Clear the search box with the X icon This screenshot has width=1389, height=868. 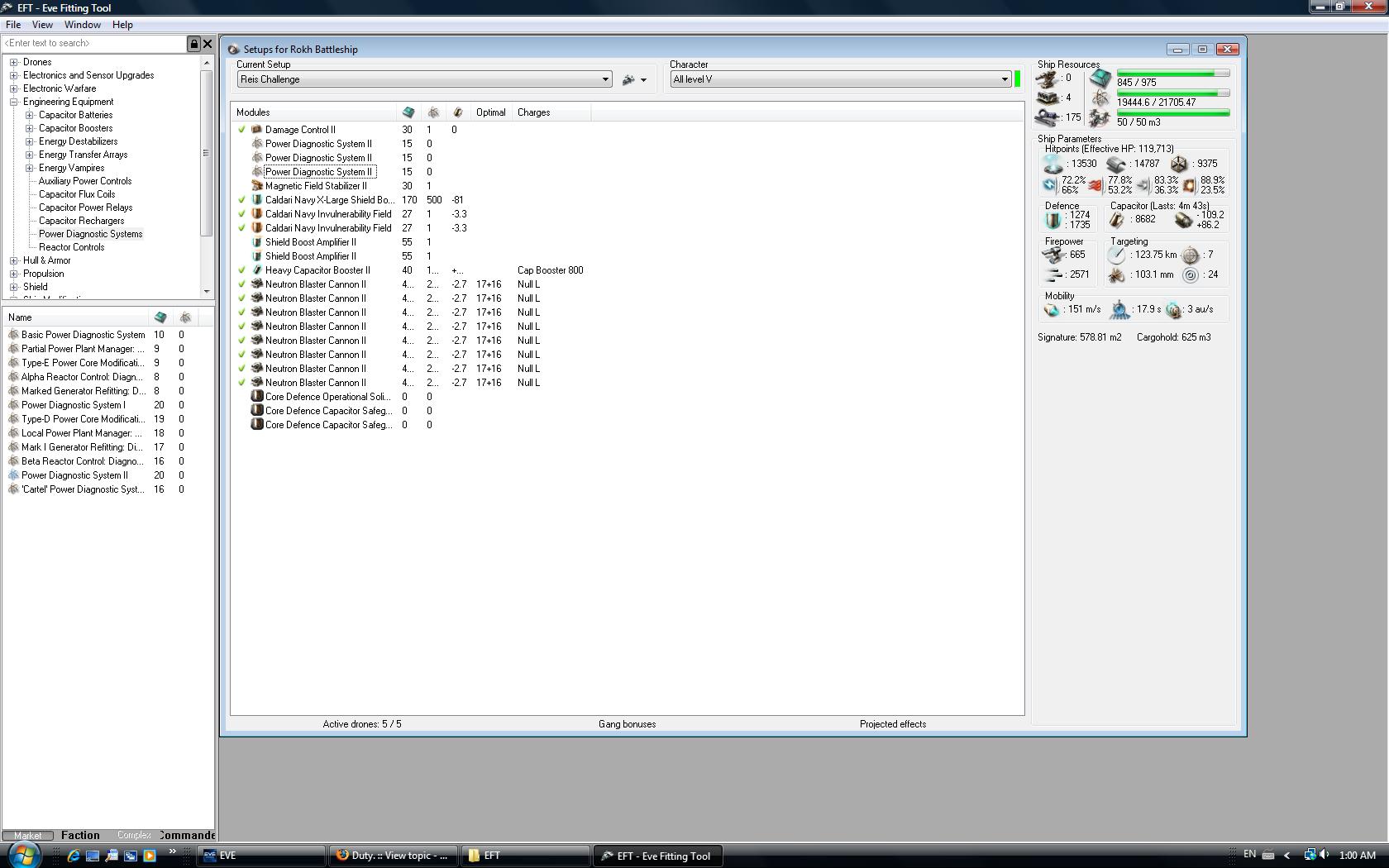point(208,44)
